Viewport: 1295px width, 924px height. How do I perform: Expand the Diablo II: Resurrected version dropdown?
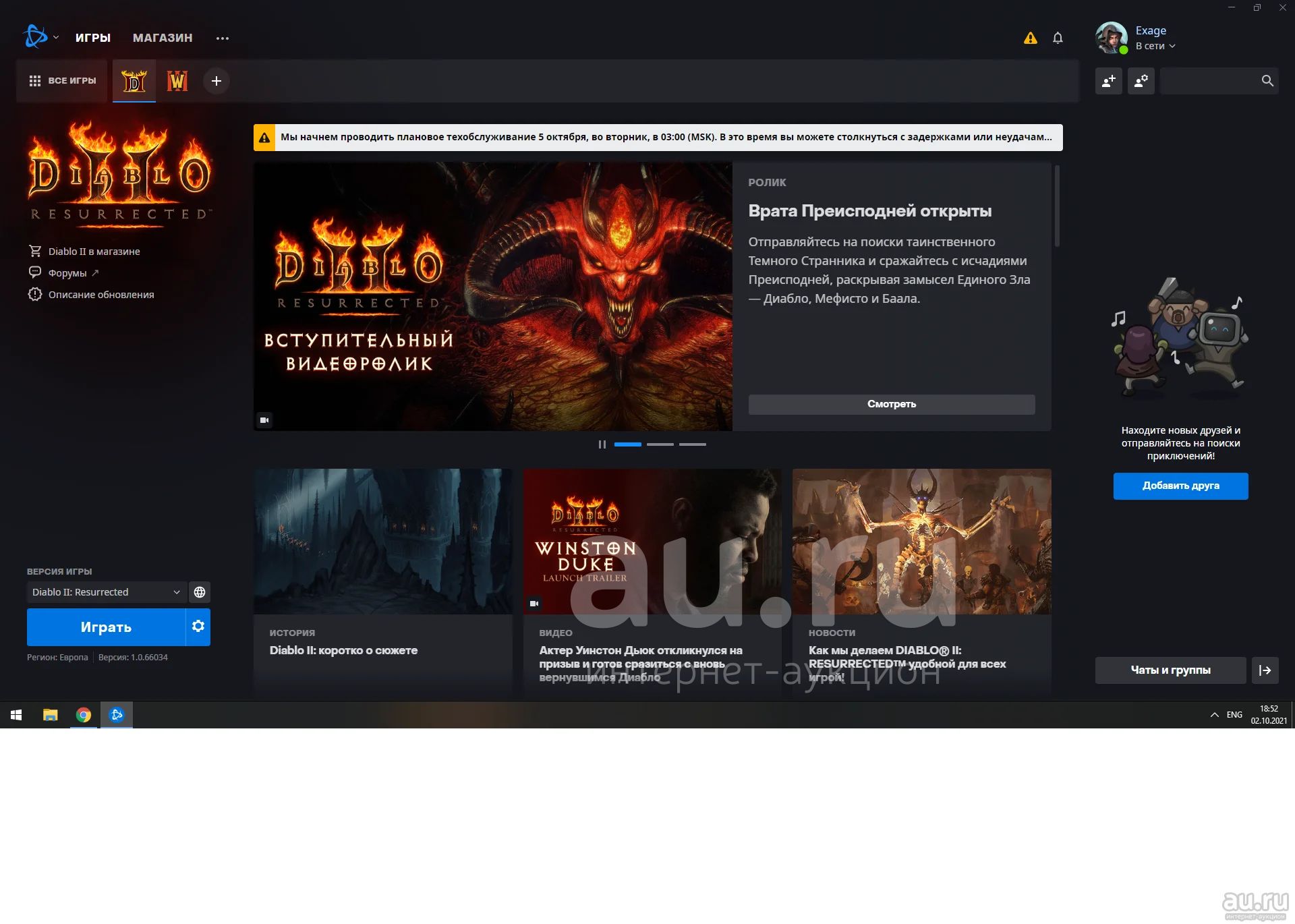(x=107, y=592)
